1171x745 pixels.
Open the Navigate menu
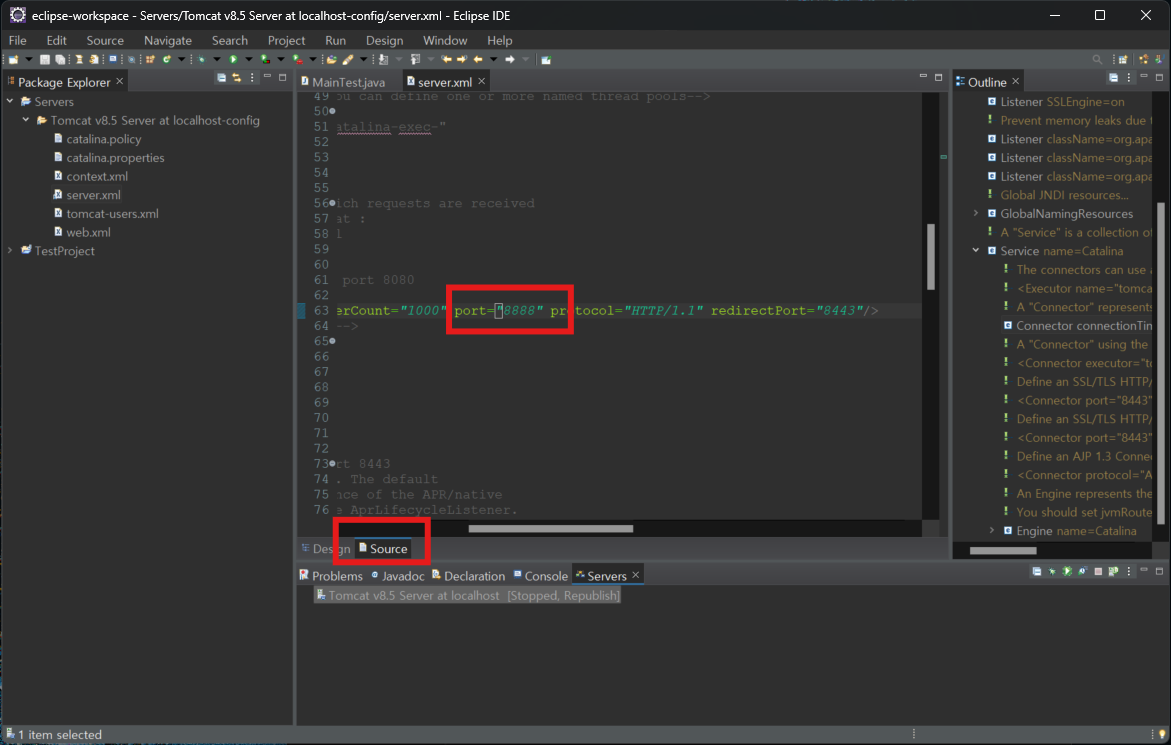(x=167, y=40)
